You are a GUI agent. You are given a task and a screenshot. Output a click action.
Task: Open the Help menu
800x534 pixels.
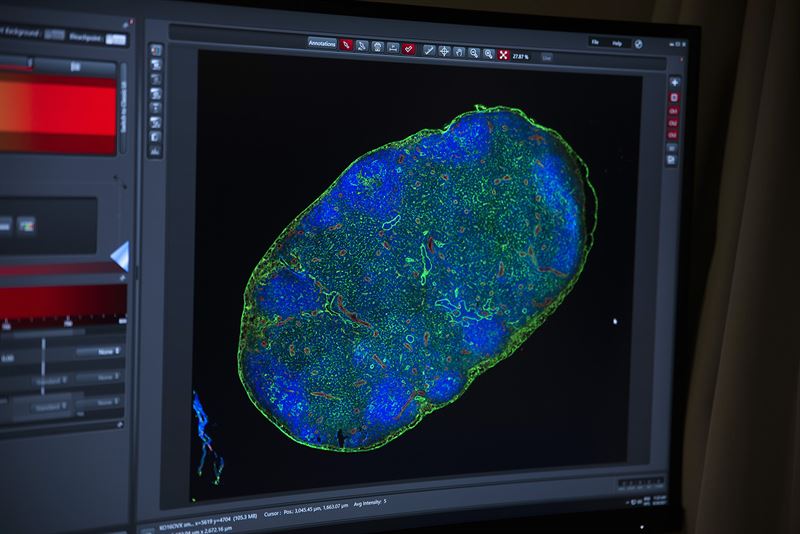pyautogui.click(x=617, y=44)
